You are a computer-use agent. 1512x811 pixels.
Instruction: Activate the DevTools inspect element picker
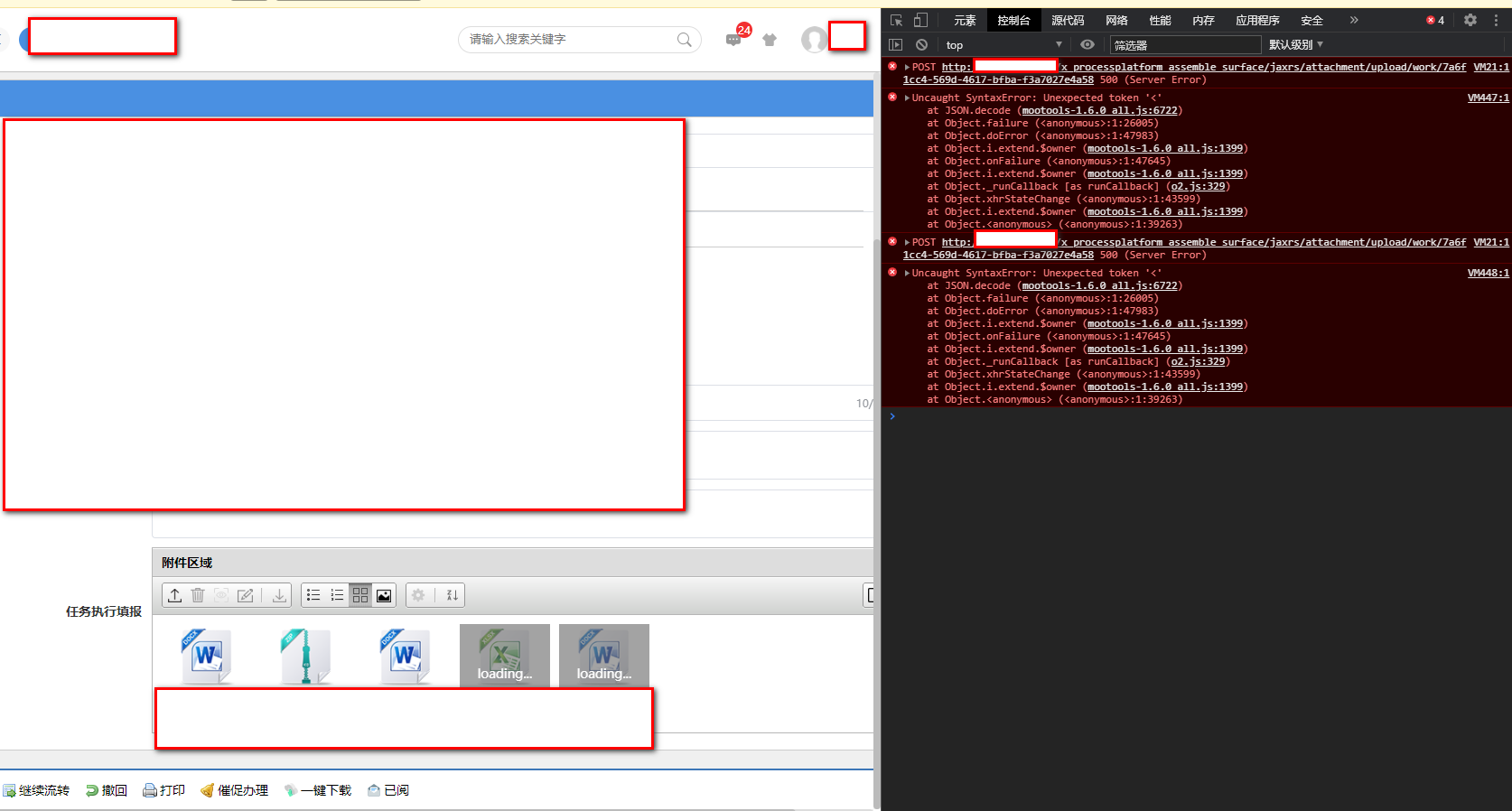[x=897, y=20]
